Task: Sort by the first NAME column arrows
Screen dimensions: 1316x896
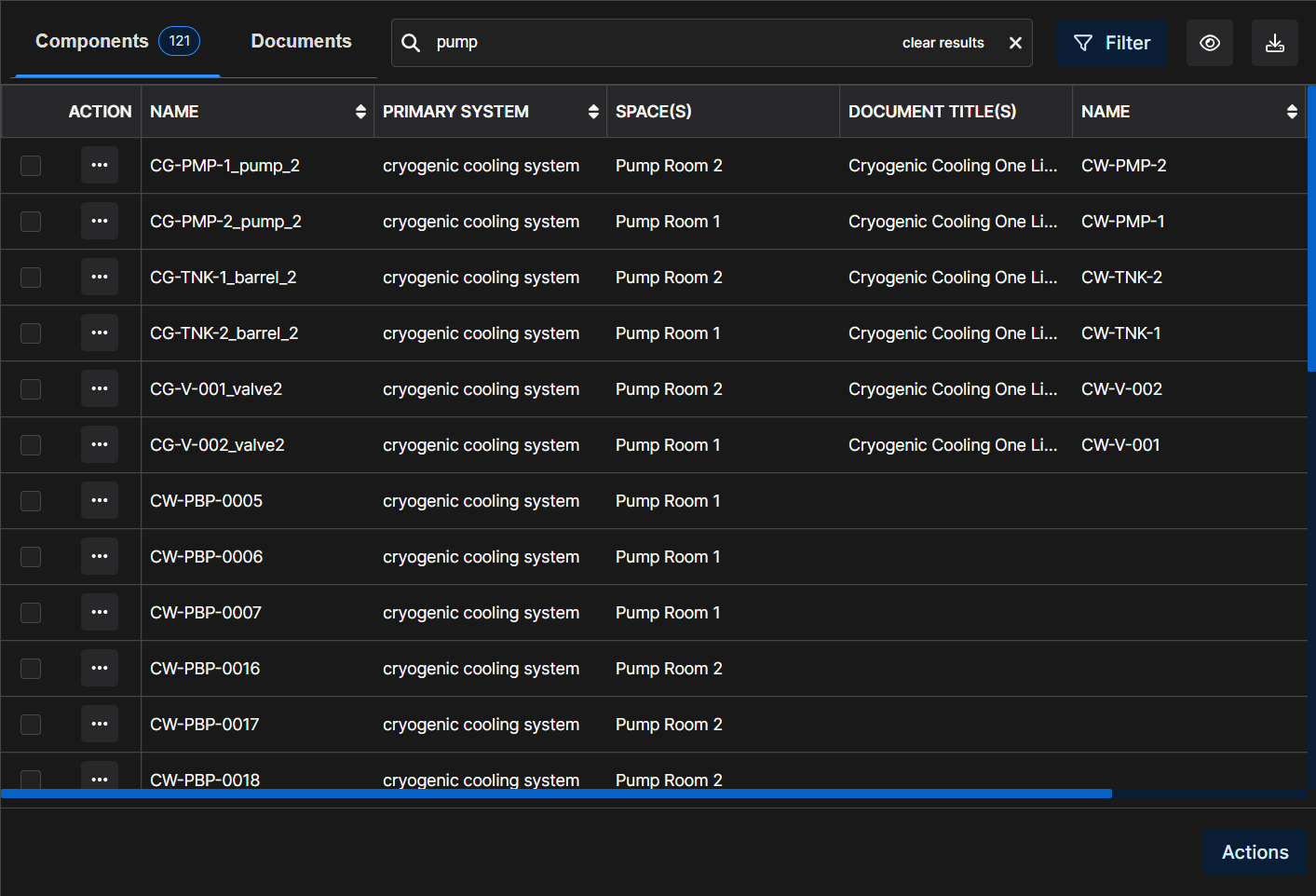Action: [360, 112]
